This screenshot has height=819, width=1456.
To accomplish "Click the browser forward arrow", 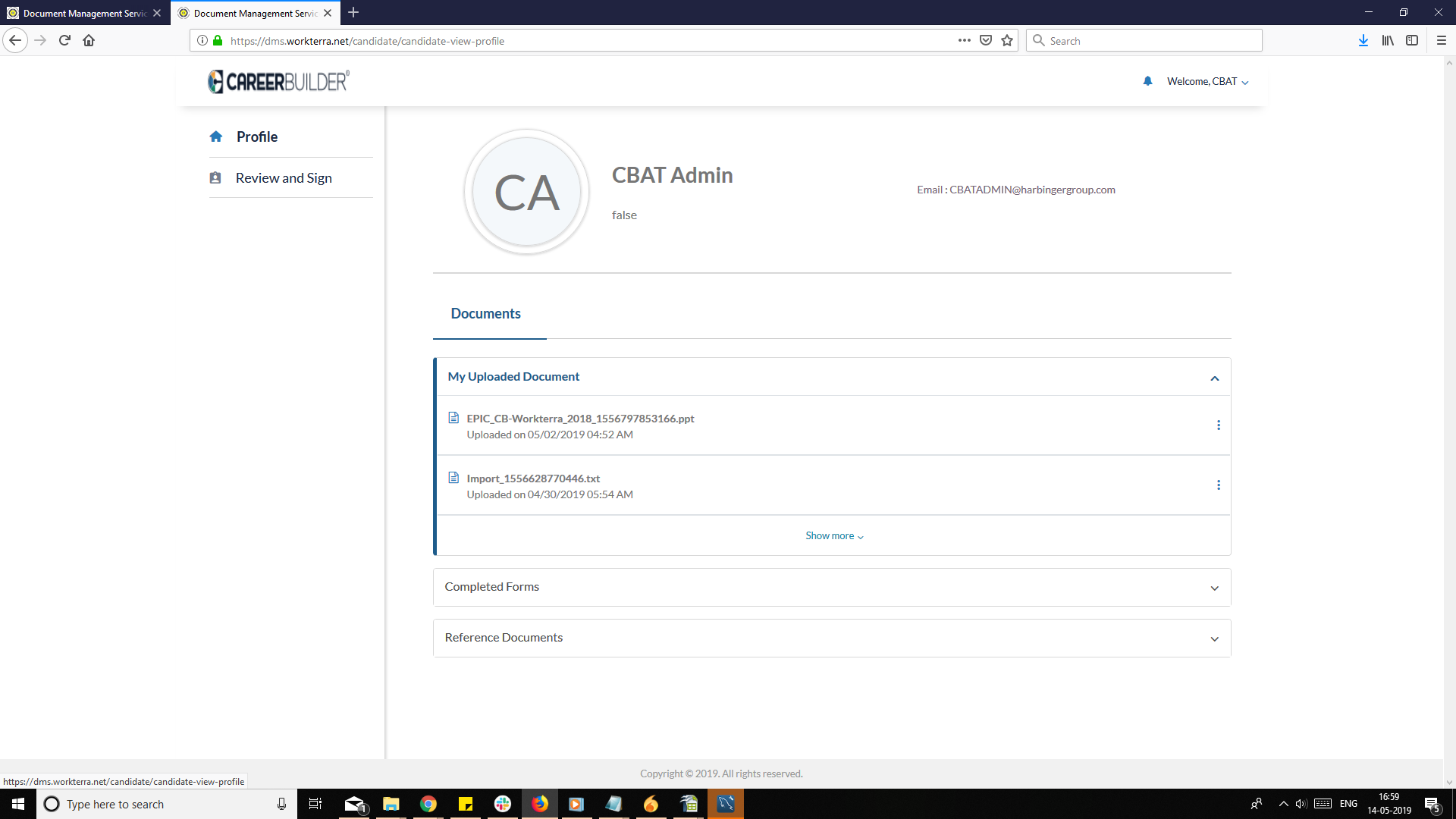I will pyautogui.click(x=40, y=40).
